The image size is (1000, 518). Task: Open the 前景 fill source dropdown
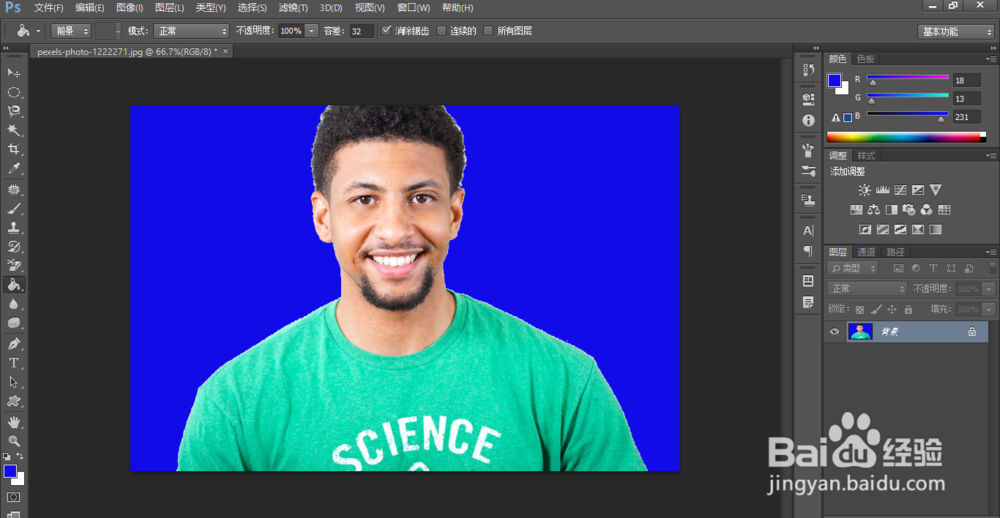pyautogui.click(x=71, y=31)
